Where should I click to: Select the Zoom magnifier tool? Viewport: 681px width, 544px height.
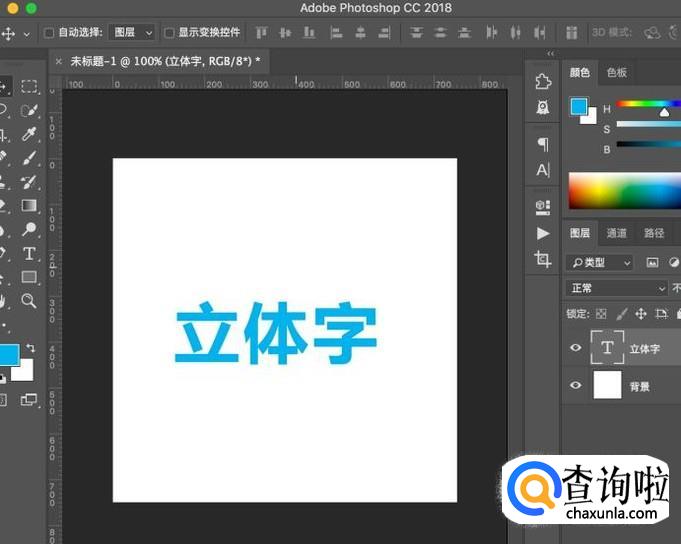(x=29, y=300)
